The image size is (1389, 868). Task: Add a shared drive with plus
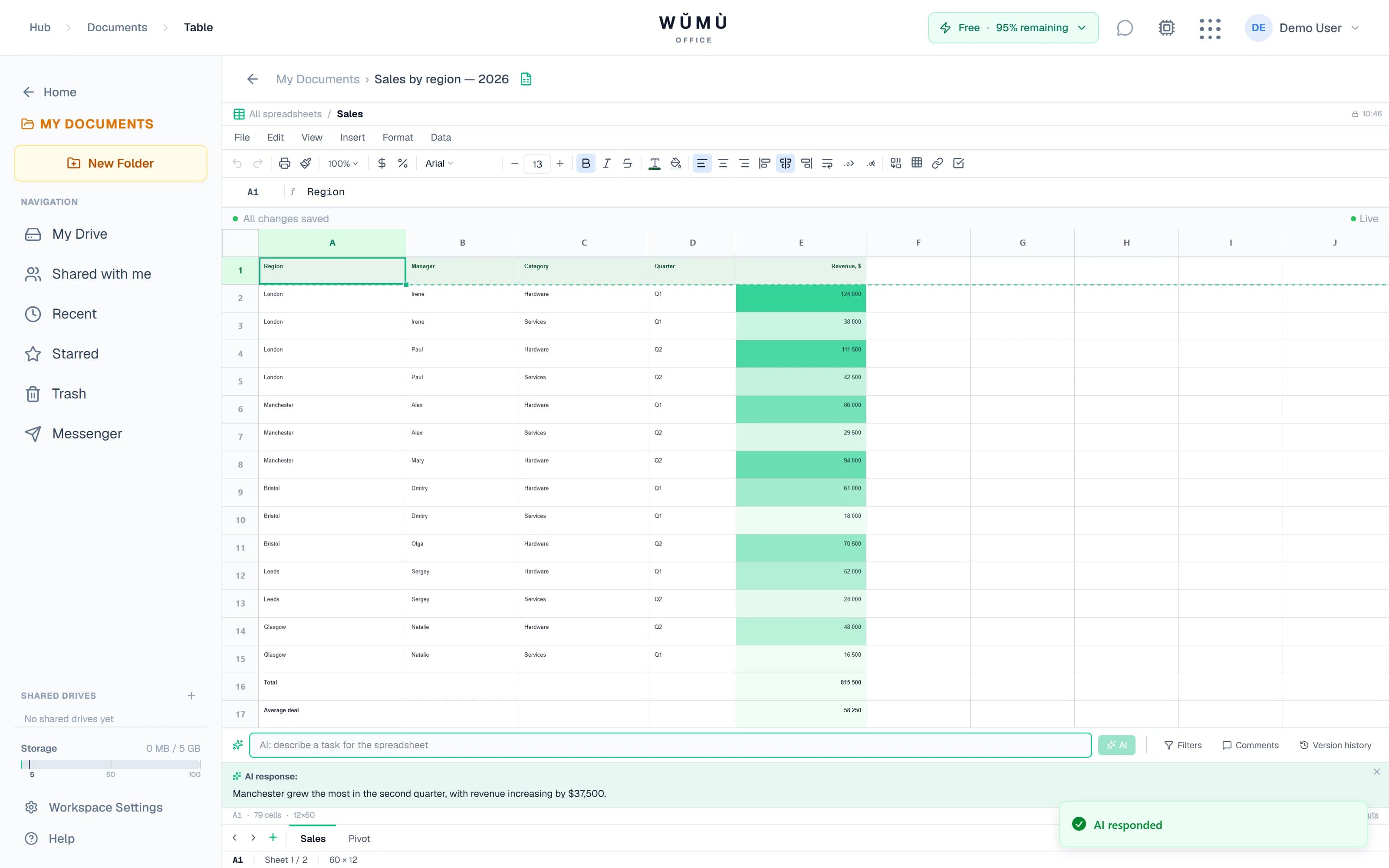[x=191, y=696]
